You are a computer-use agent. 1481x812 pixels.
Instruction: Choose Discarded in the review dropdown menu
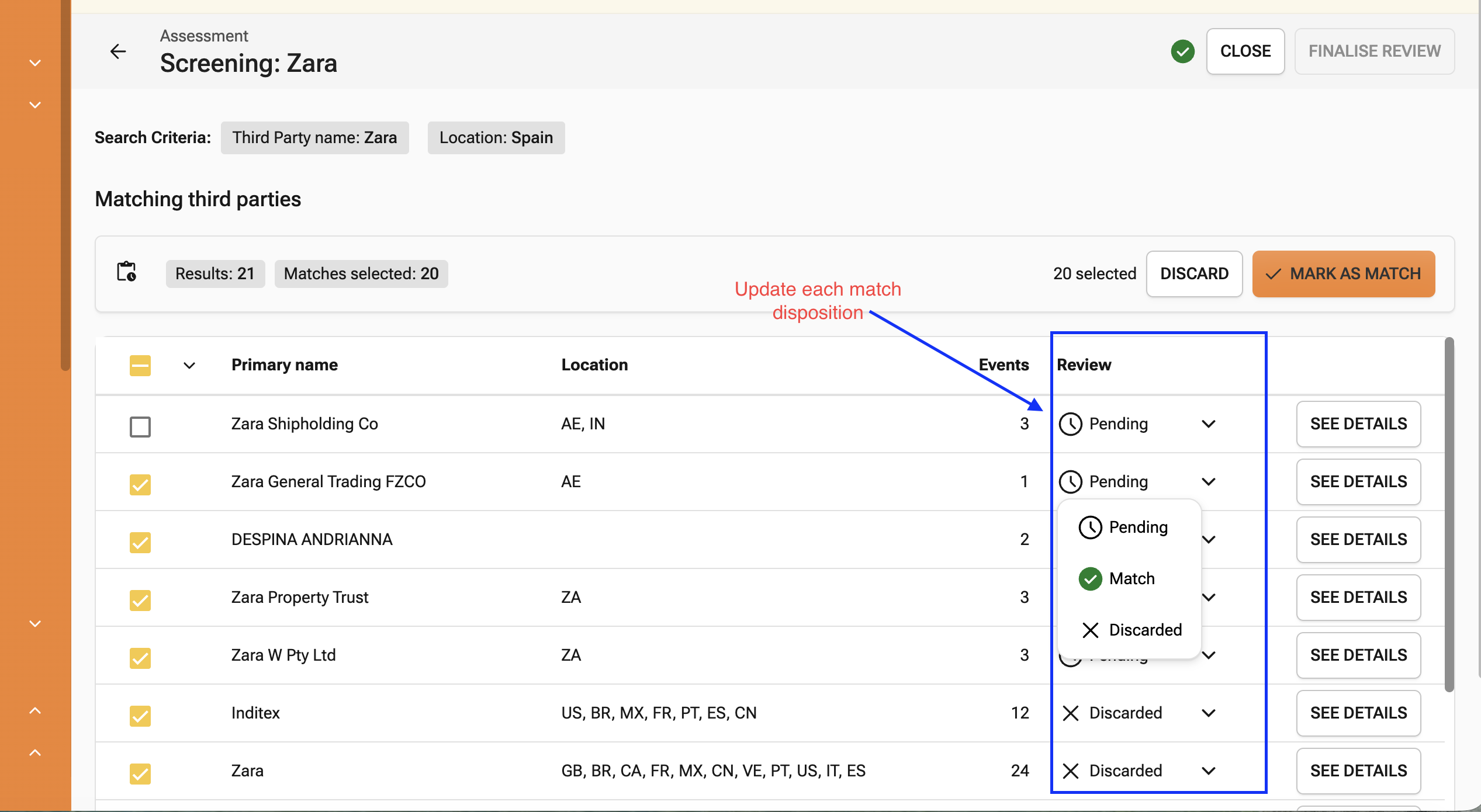(1129, 630)
